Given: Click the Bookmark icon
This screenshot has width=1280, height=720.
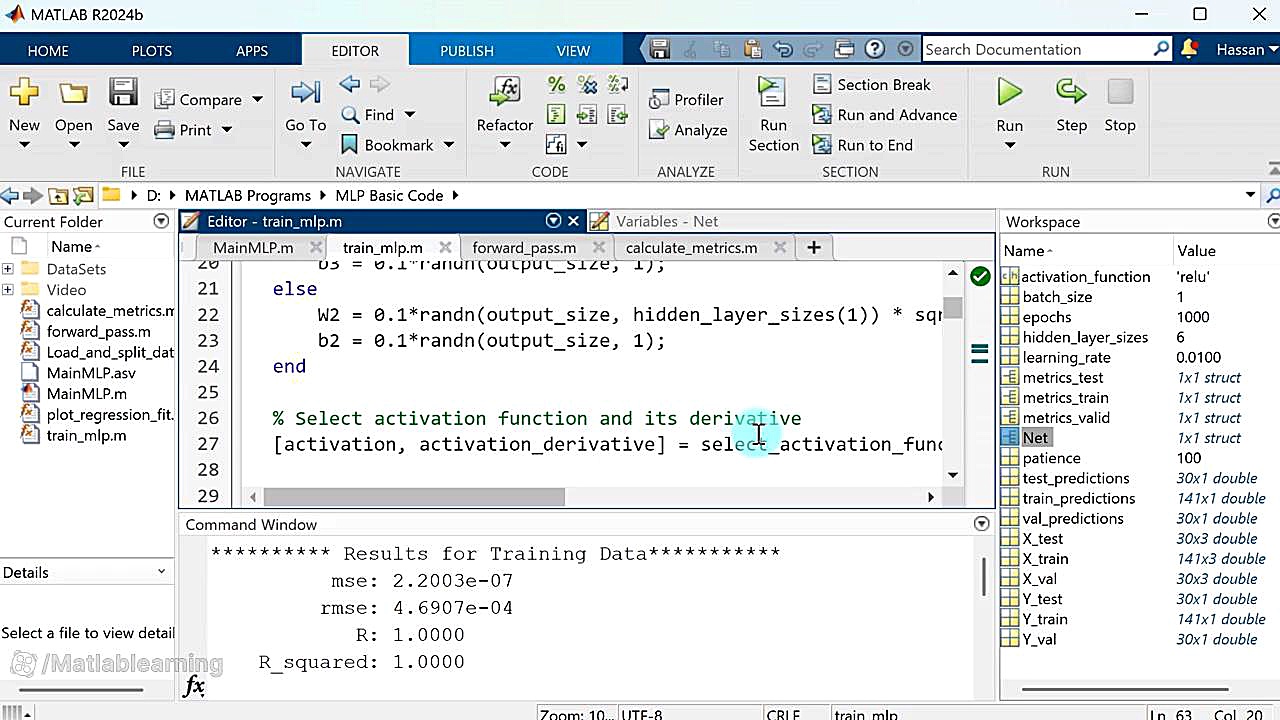Looking at the screenshot, I should [349, 145].
